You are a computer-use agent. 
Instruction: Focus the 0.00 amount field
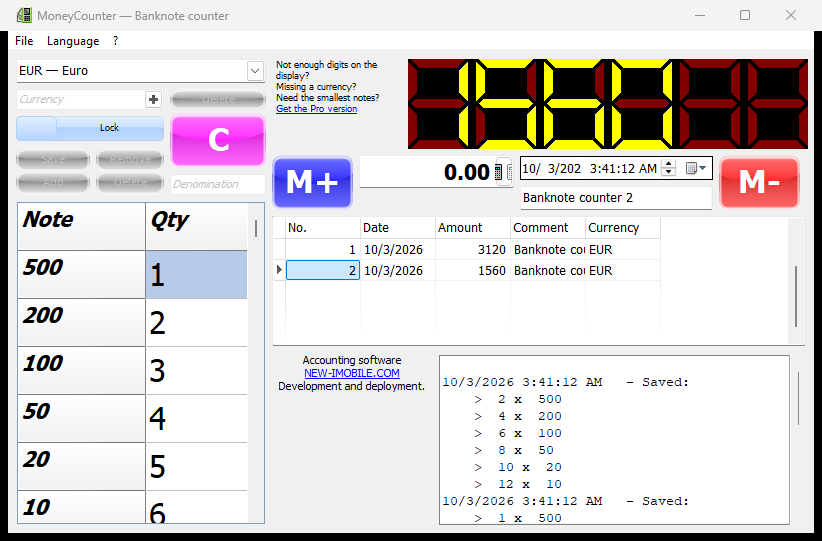(427, 172)
